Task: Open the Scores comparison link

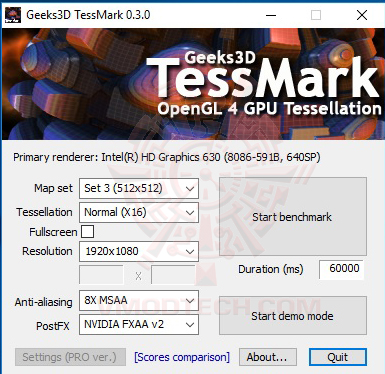Action: tap(182, 357)
